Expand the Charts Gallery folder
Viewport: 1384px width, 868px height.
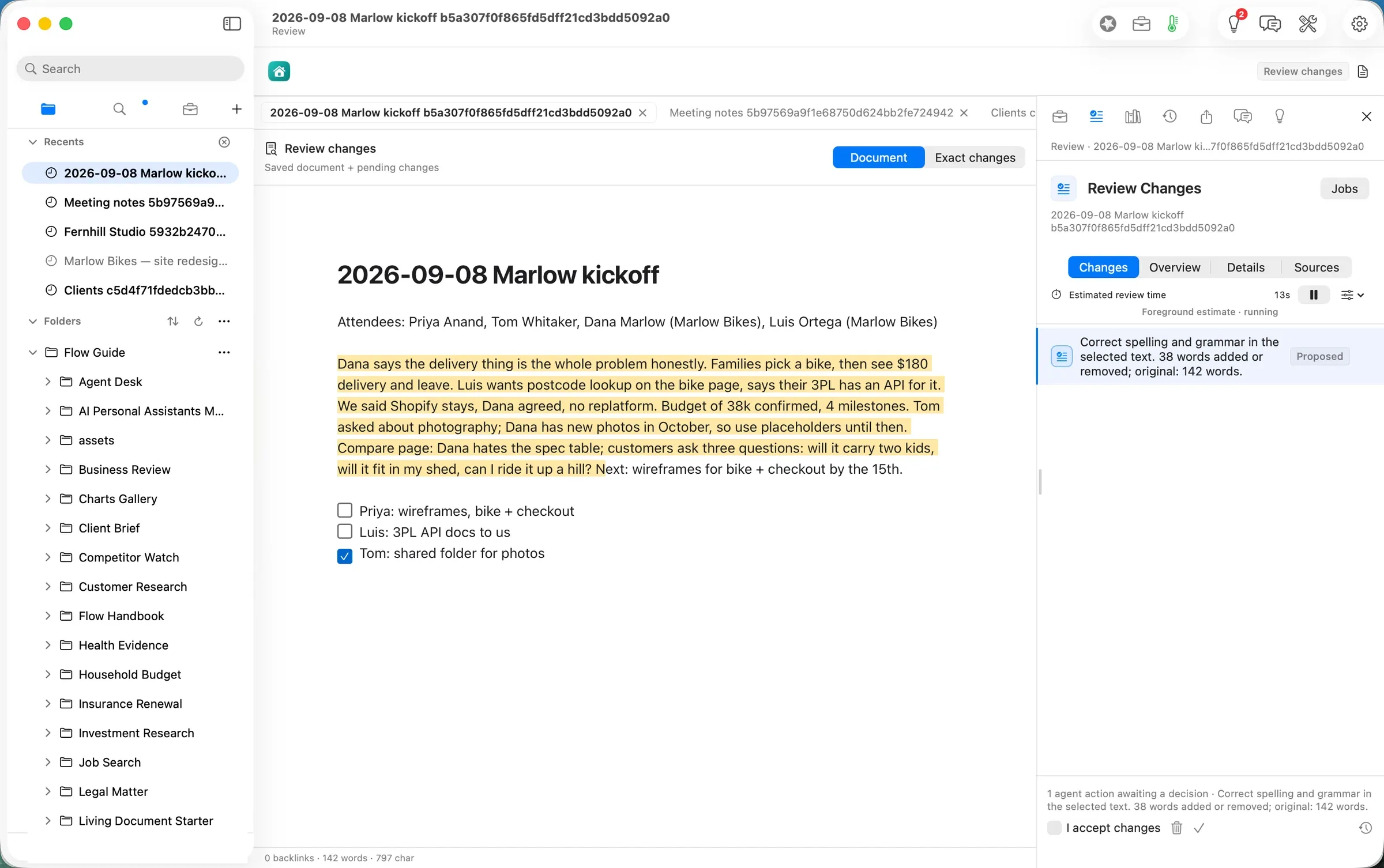[x=48, y=499]
